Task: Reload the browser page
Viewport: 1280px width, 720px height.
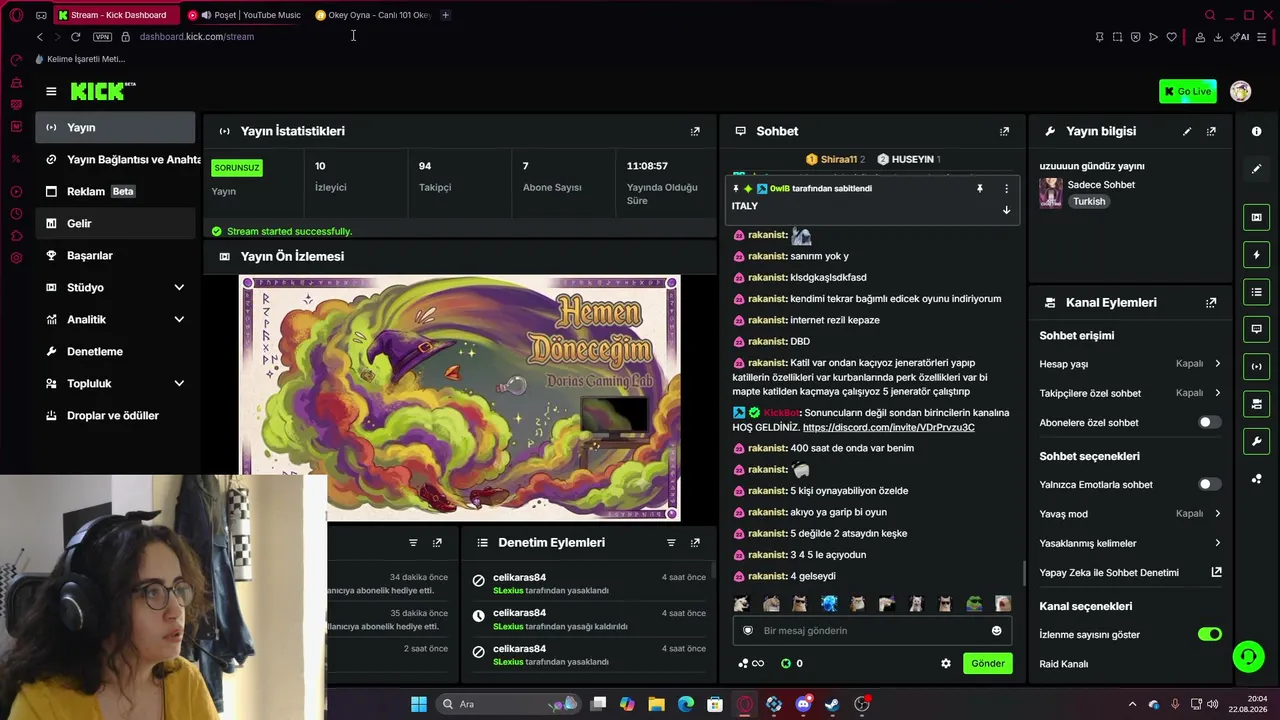Action: pos(75,37)
